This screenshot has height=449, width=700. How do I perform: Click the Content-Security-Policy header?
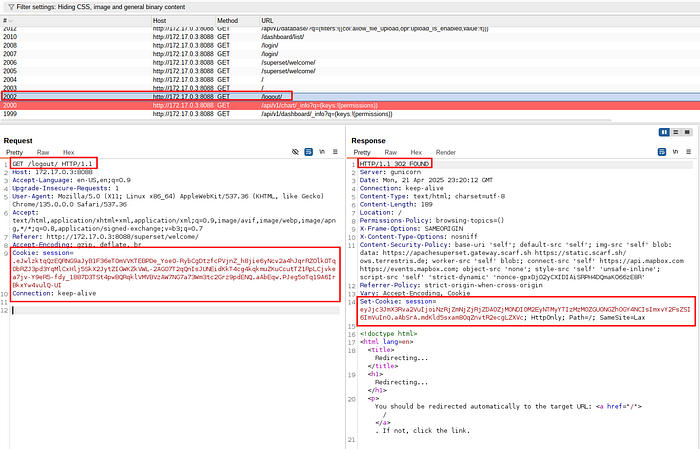[522, 261]
